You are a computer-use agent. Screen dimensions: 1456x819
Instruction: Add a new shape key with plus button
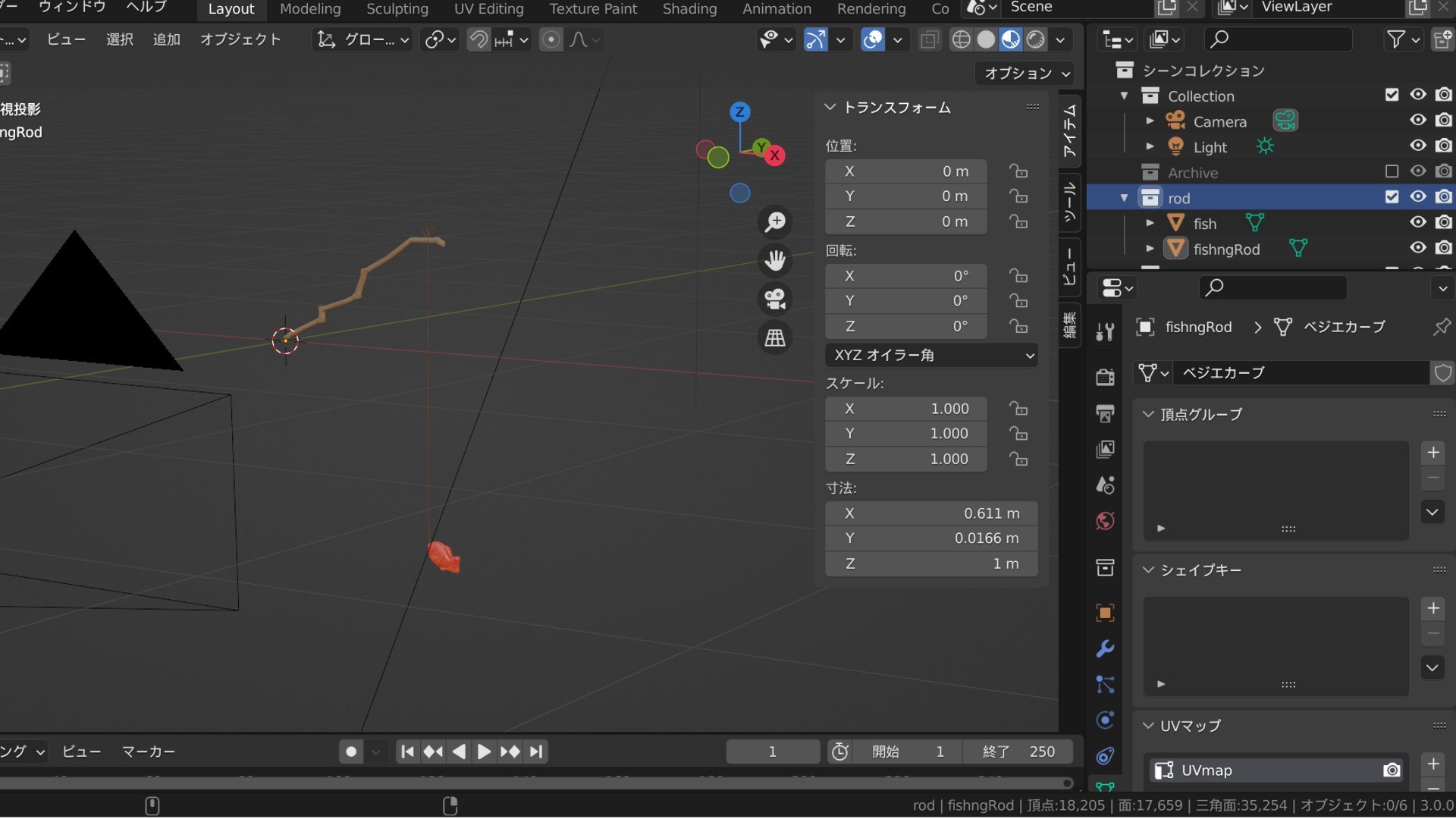[1432, 608]
